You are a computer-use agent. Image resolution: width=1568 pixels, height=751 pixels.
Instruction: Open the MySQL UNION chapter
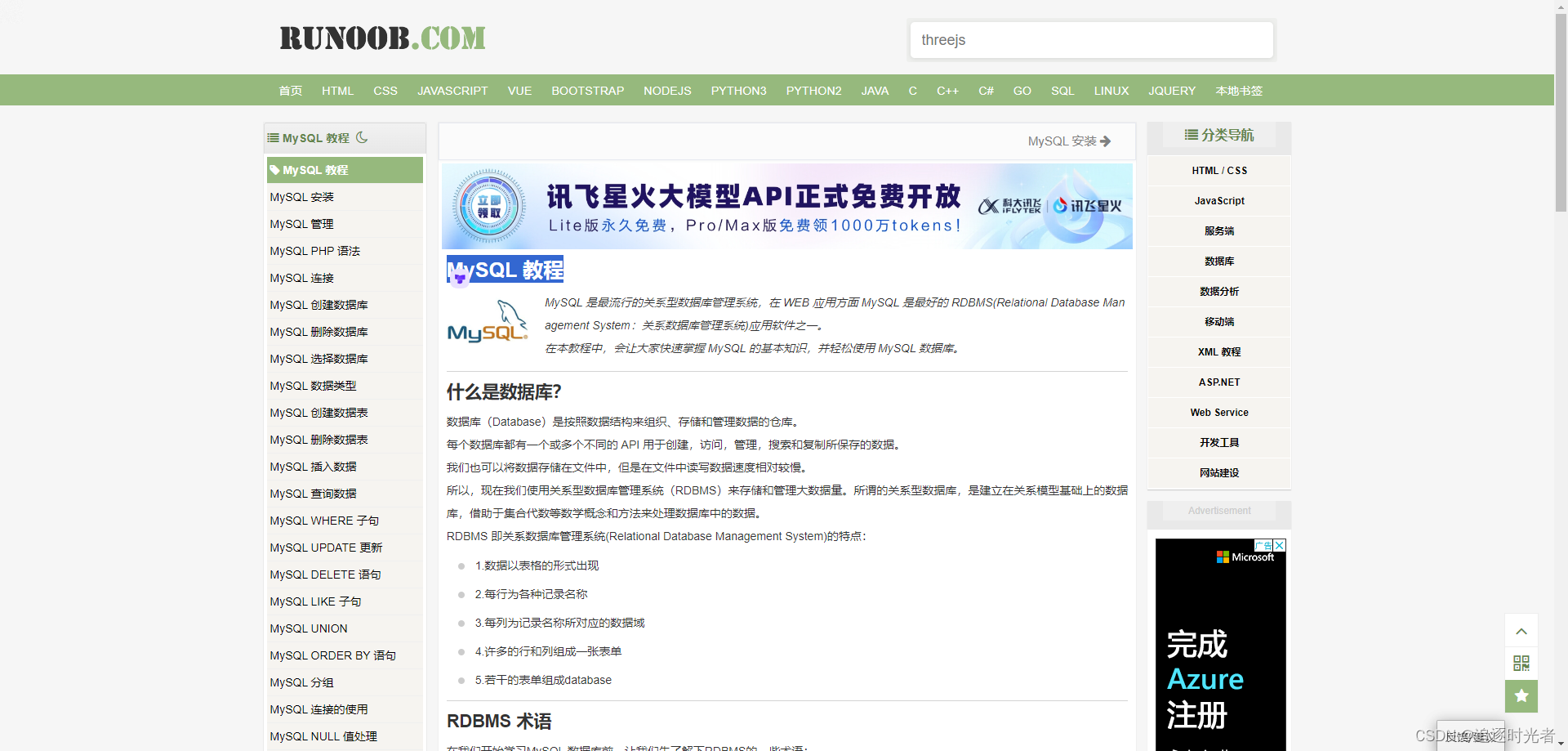[308, 628]
